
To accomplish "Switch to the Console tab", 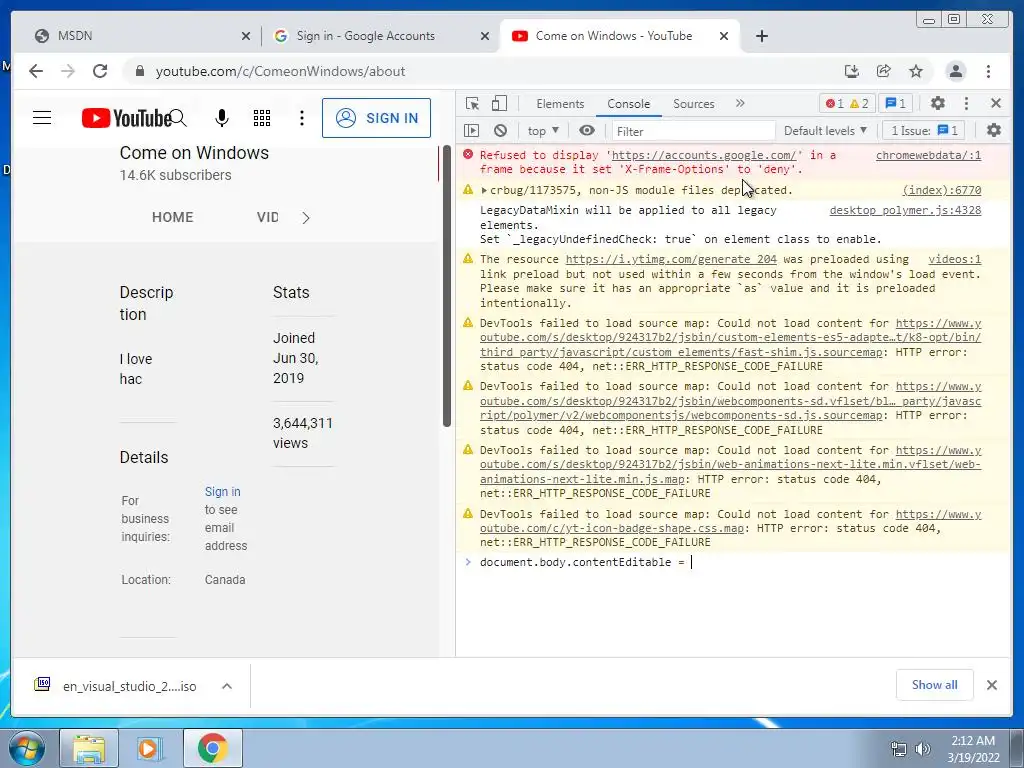I will pyautogui.click(x=628, y=104).
